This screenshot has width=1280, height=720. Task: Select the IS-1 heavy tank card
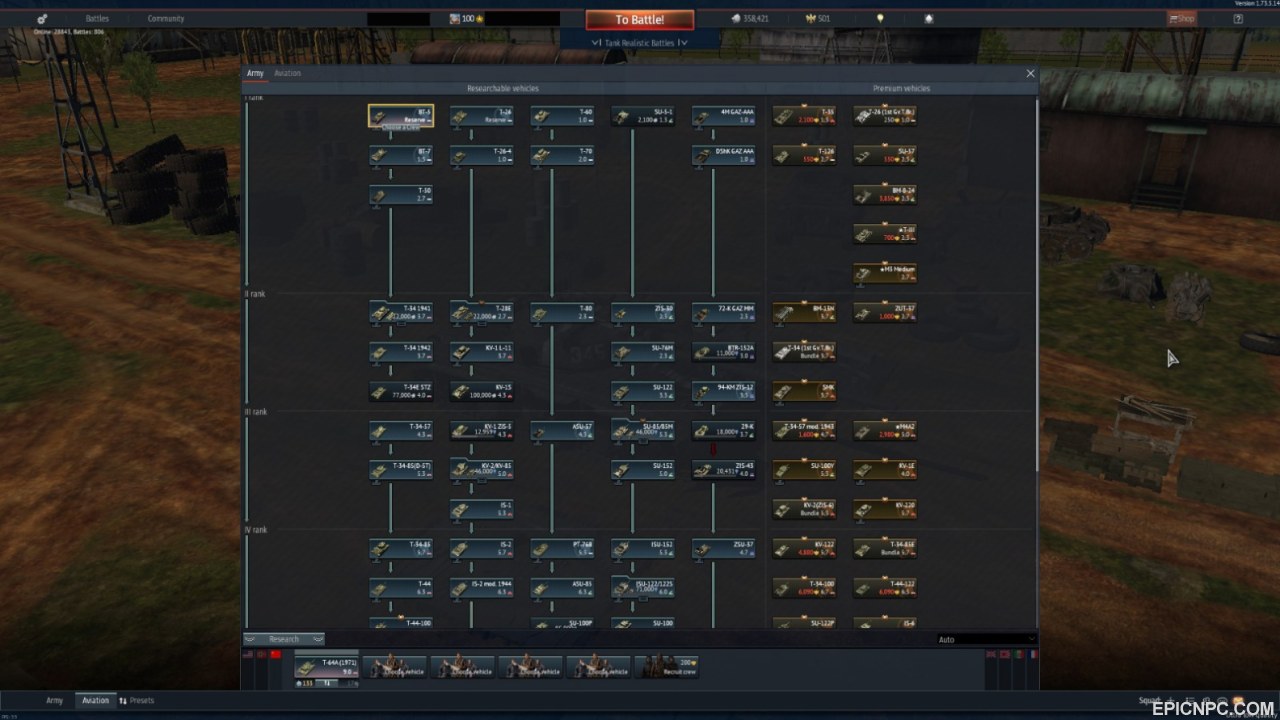pos(482,509)
